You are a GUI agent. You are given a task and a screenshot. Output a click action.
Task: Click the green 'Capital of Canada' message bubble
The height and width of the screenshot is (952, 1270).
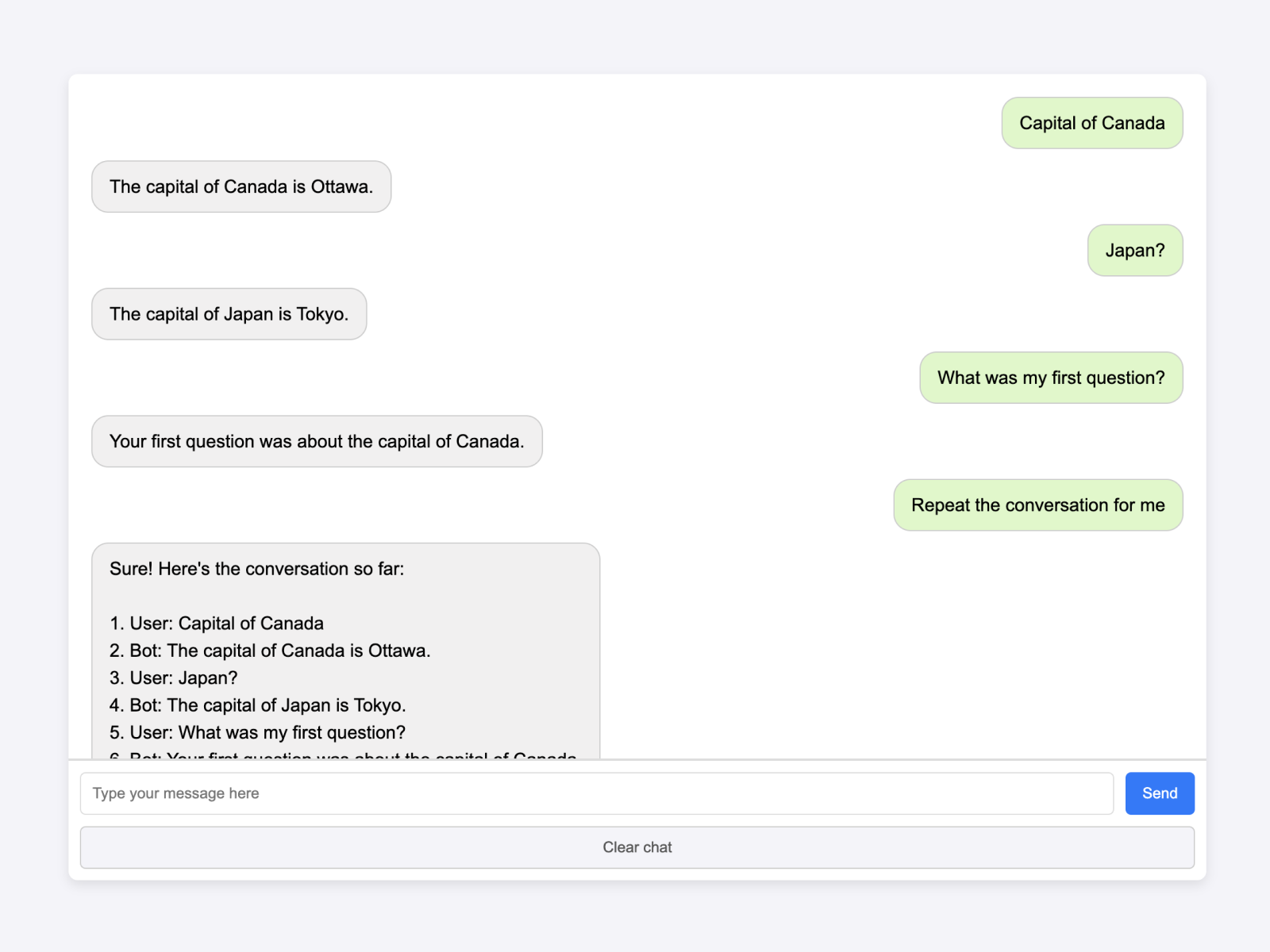[1091, 123]
